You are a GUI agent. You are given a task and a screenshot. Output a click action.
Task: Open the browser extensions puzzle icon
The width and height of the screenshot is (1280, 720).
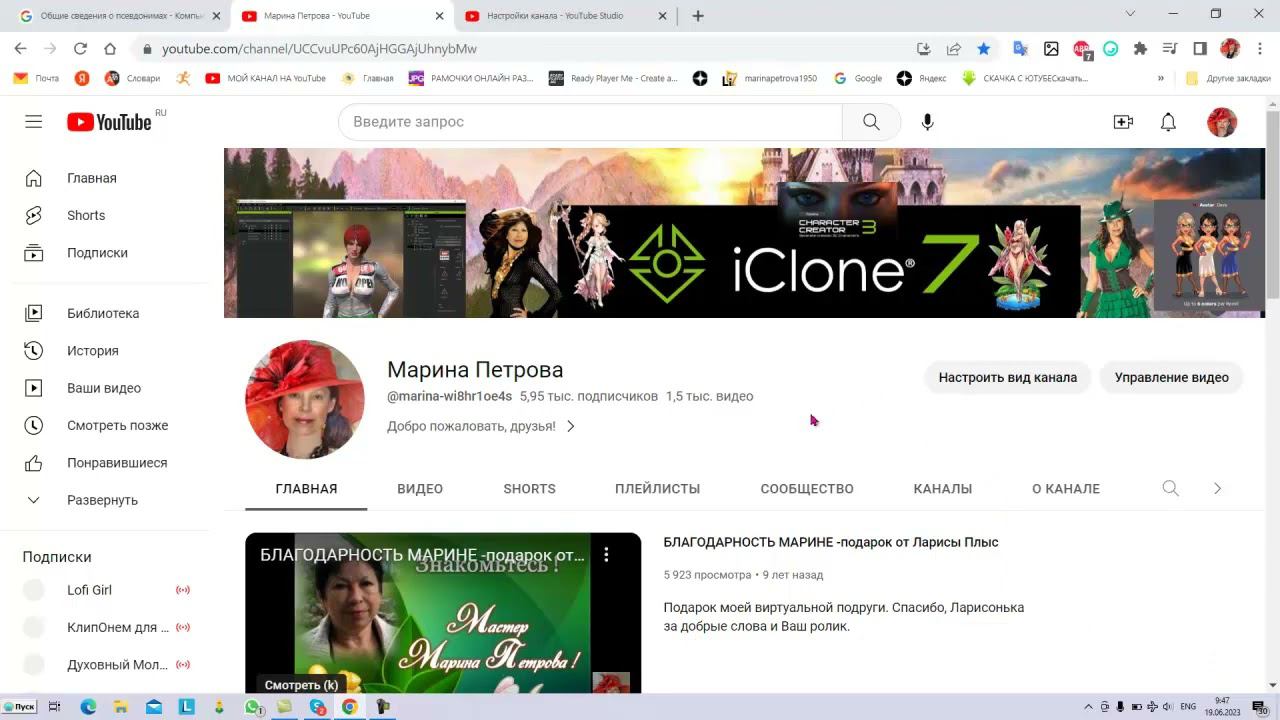[1140, 48]
